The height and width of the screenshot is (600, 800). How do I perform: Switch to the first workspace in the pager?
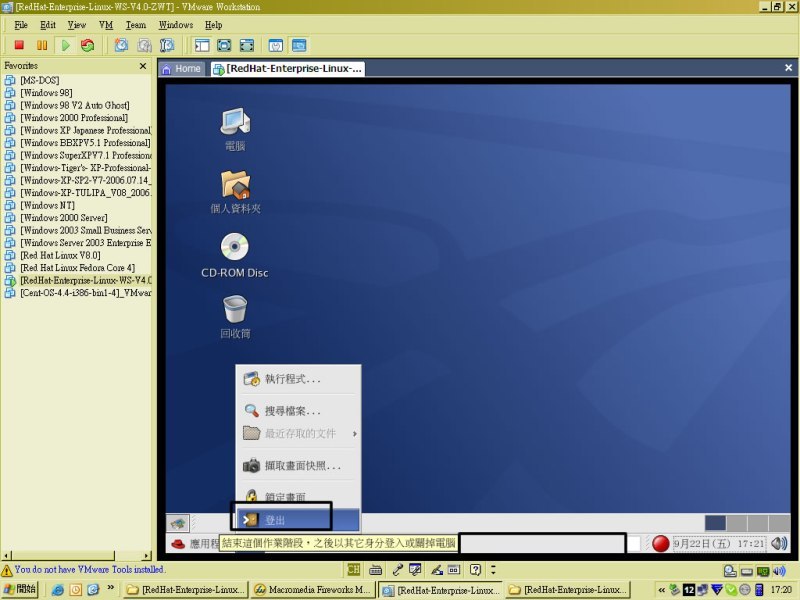coord(715,523)
